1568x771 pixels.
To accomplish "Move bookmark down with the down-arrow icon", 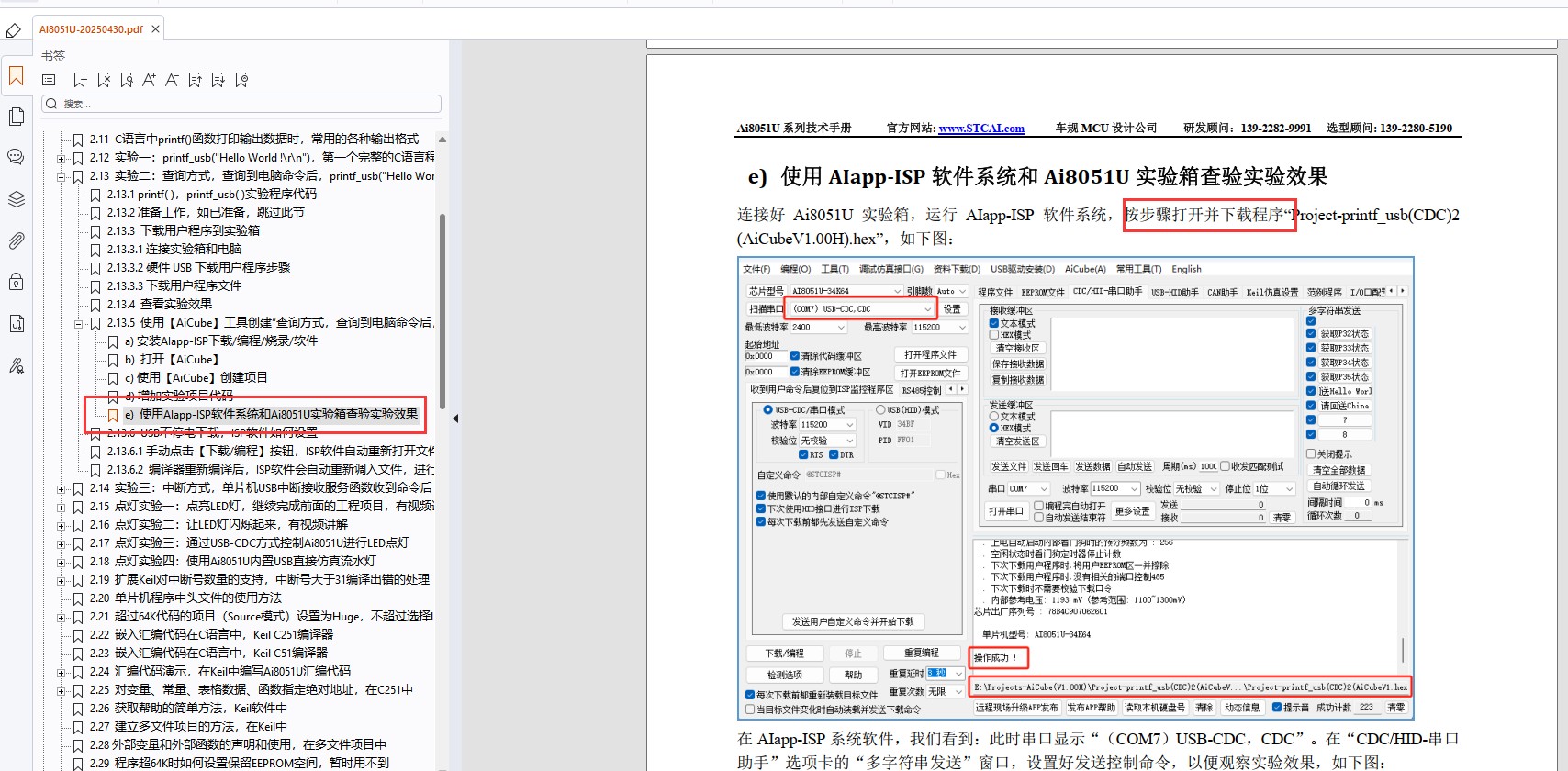I will pyautogui.click(x=218, y=80).
